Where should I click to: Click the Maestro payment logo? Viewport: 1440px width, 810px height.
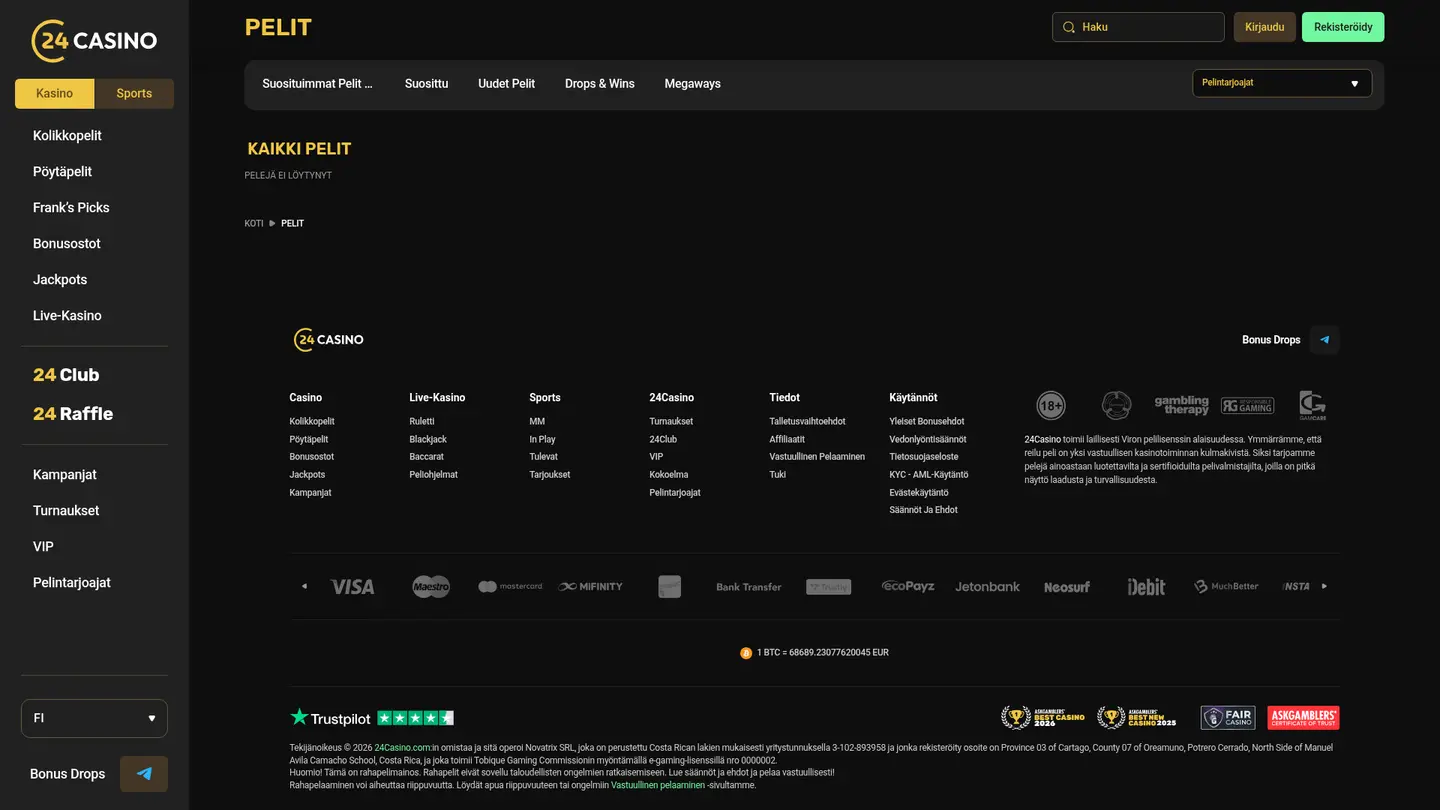[x=431, y=587]
